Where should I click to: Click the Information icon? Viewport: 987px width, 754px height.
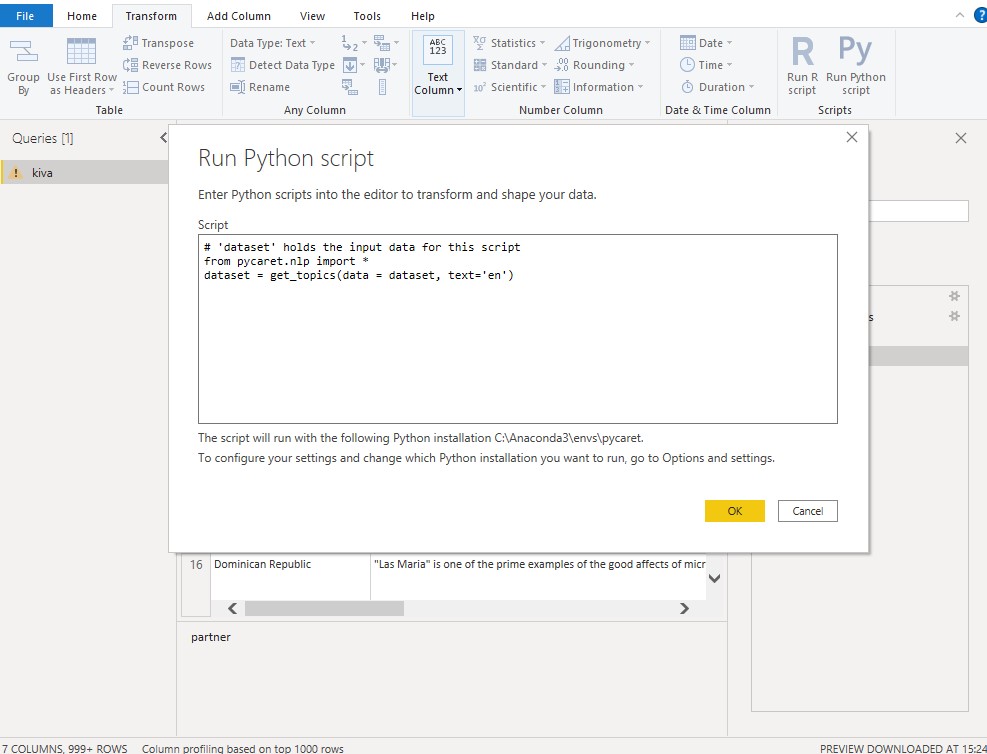(x=561, y=87)
